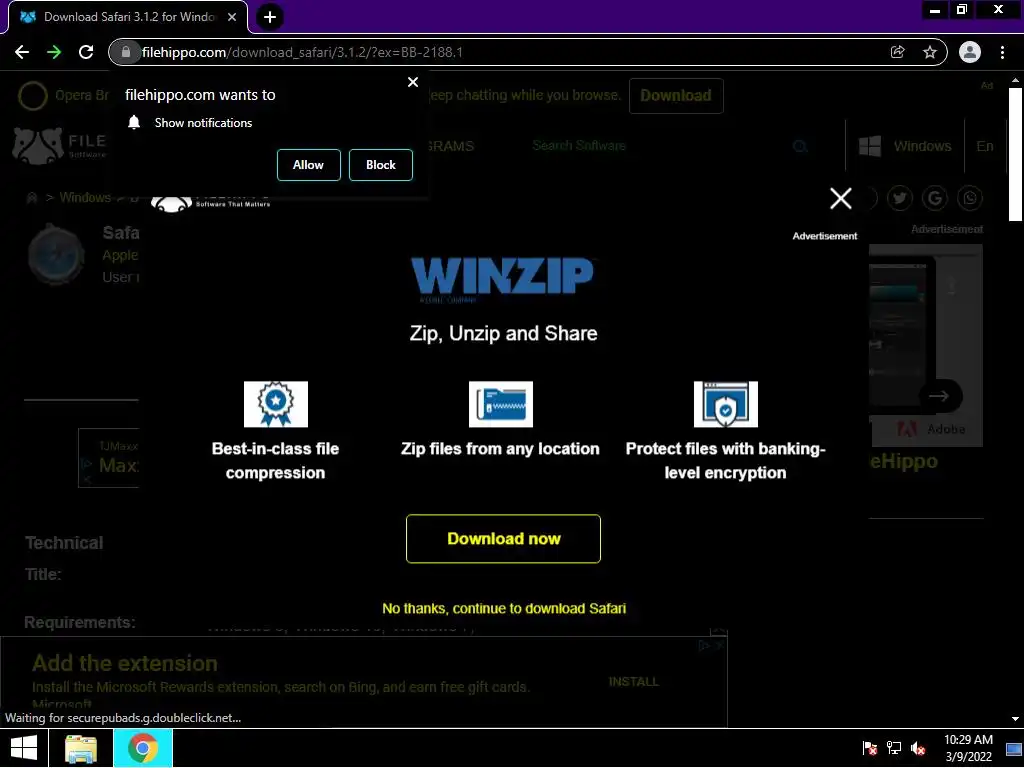The width and height of the screenshot is (1024, 768).
Task: Click the network tray icon
Action: 894,748
